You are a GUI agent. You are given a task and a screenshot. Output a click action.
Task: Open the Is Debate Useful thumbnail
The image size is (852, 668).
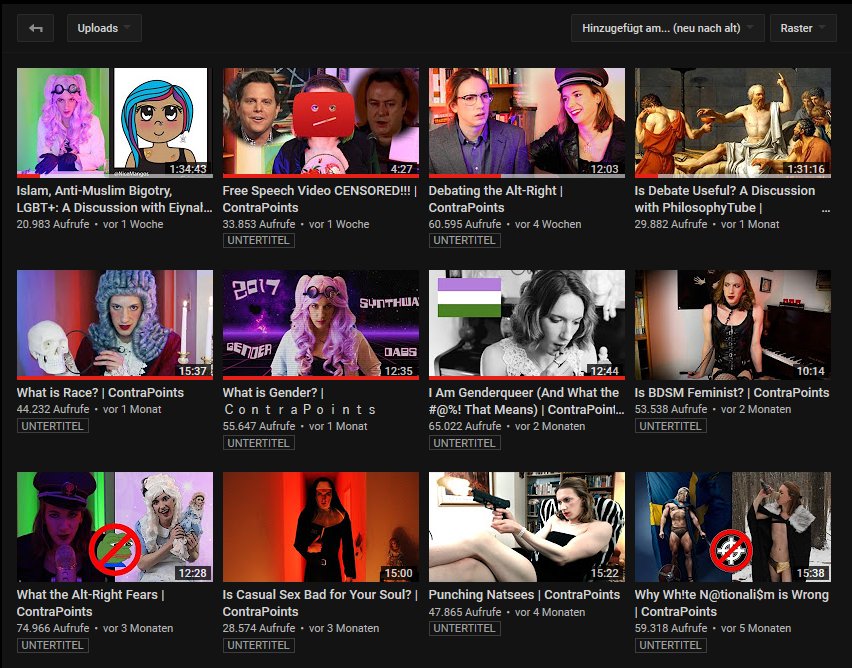[x=732, y=122]
